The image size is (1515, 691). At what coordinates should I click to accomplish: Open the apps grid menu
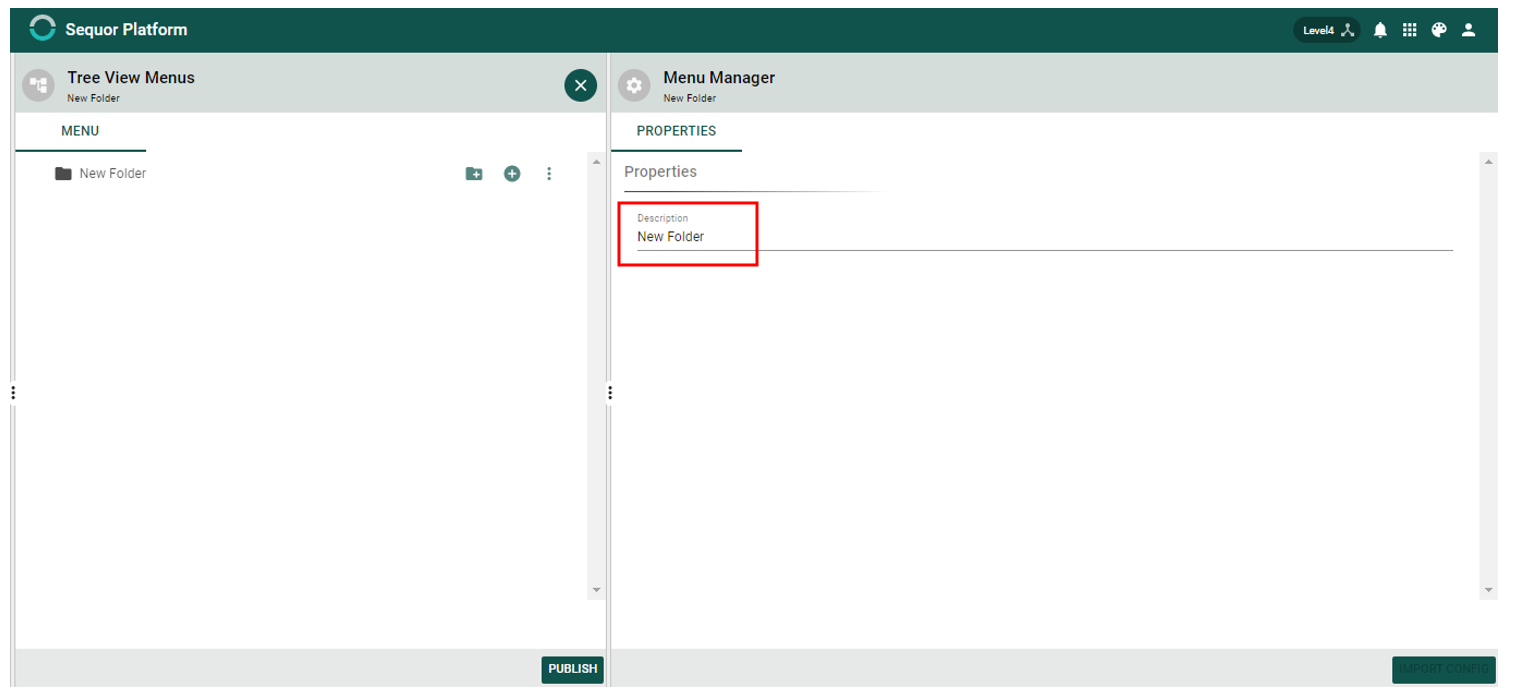coord(1410,30)
